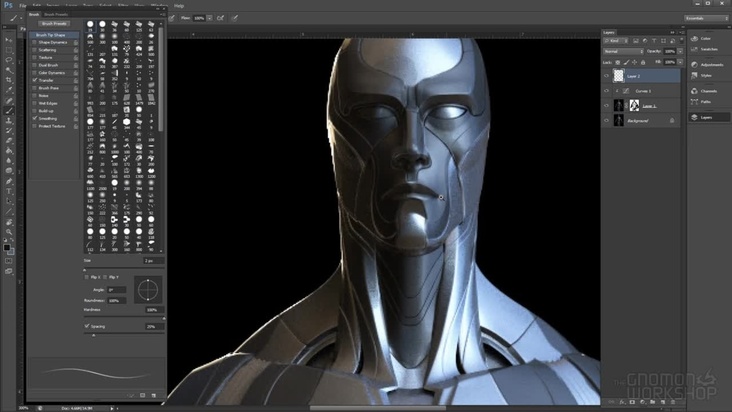
Task: Uncheck the Smoothing brush option
Action: [x=35, y=118]
